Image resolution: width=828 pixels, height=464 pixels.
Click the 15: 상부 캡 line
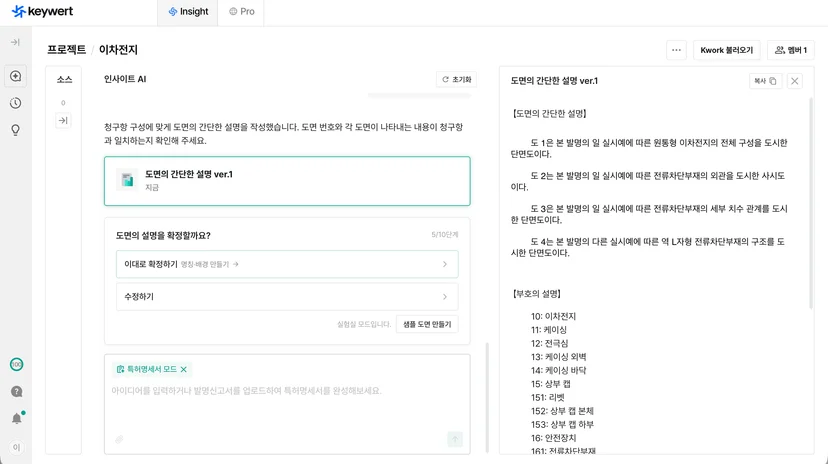click(551, 384)
